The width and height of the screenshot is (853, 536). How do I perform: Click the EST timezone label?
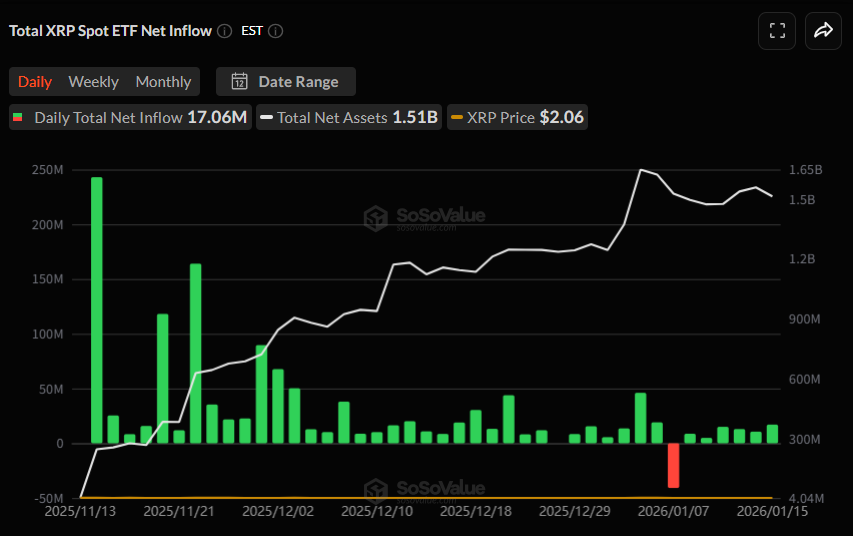(252, 31)
